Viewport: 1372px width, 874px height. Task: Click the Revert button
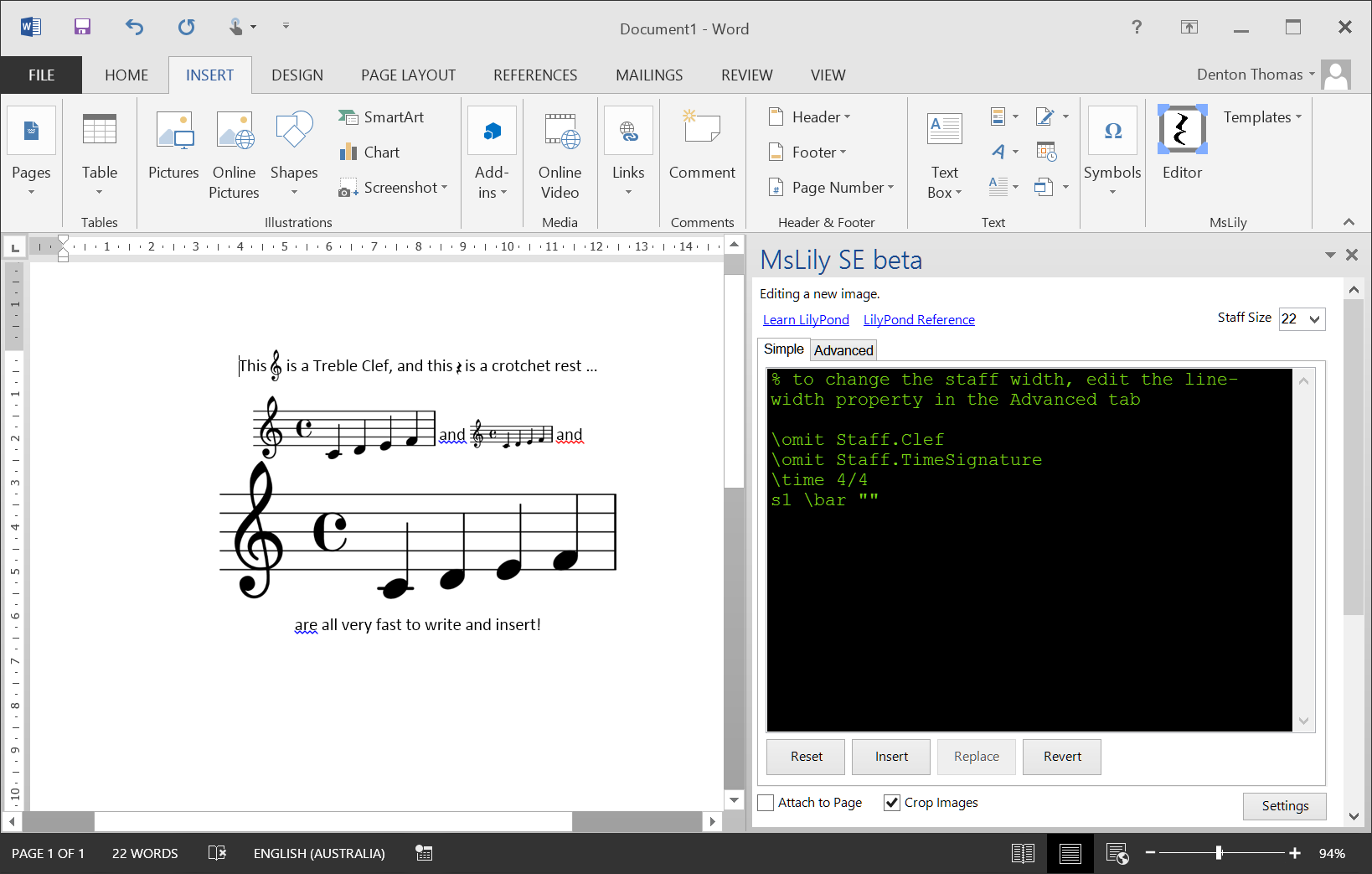[1062, 757]
